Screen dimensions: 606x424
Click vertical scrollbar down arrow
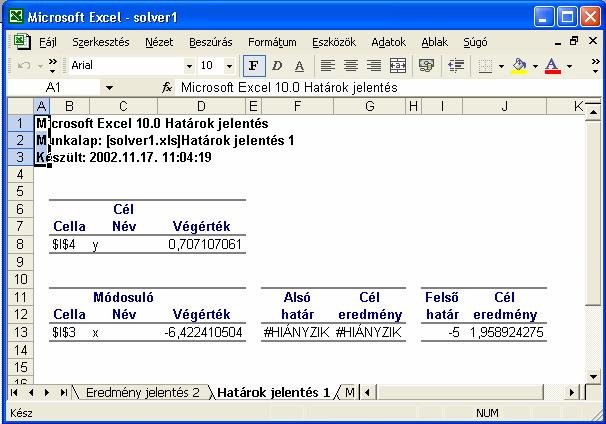[x=593, y=376]
